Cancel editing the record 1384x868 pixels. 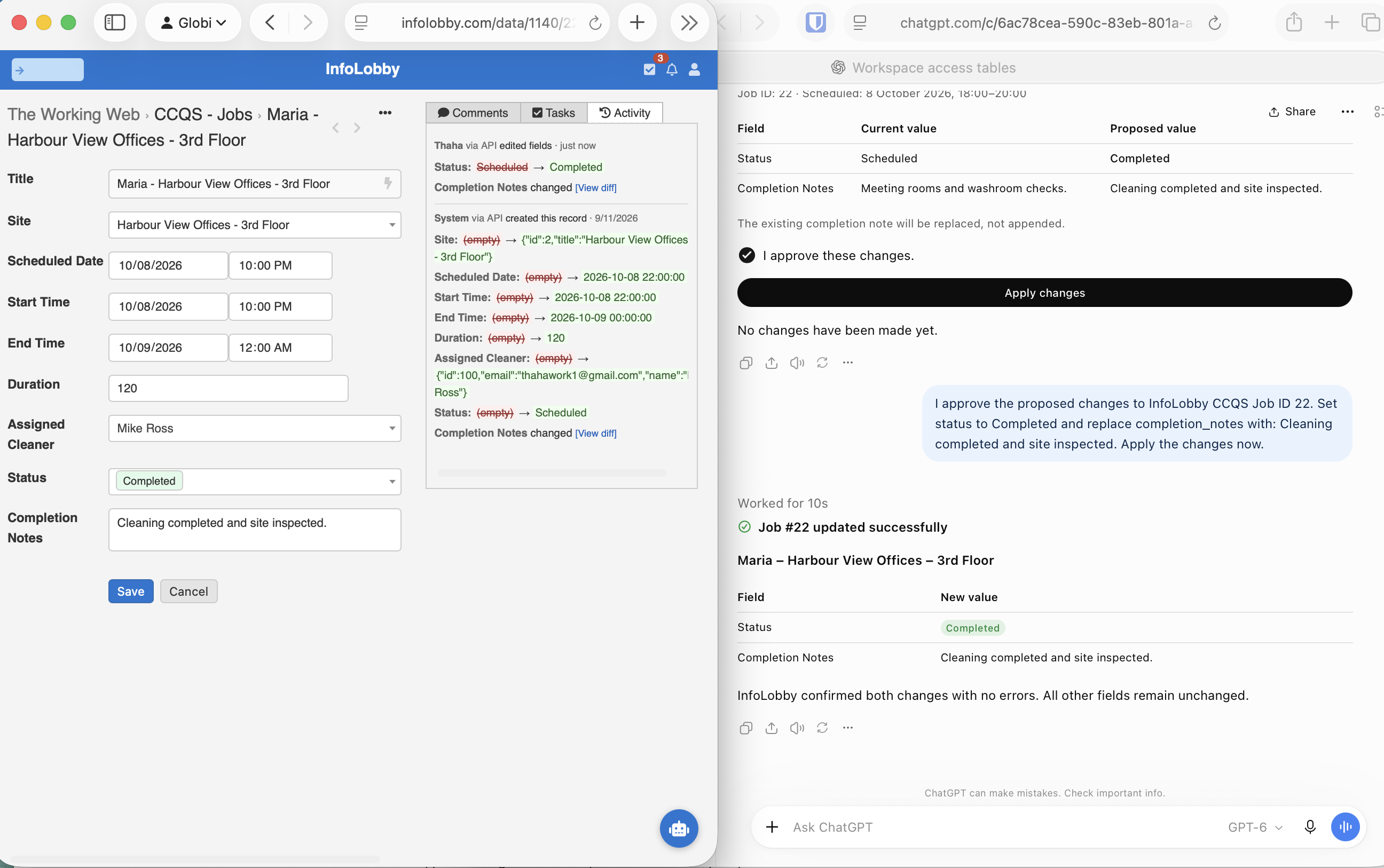188,591
